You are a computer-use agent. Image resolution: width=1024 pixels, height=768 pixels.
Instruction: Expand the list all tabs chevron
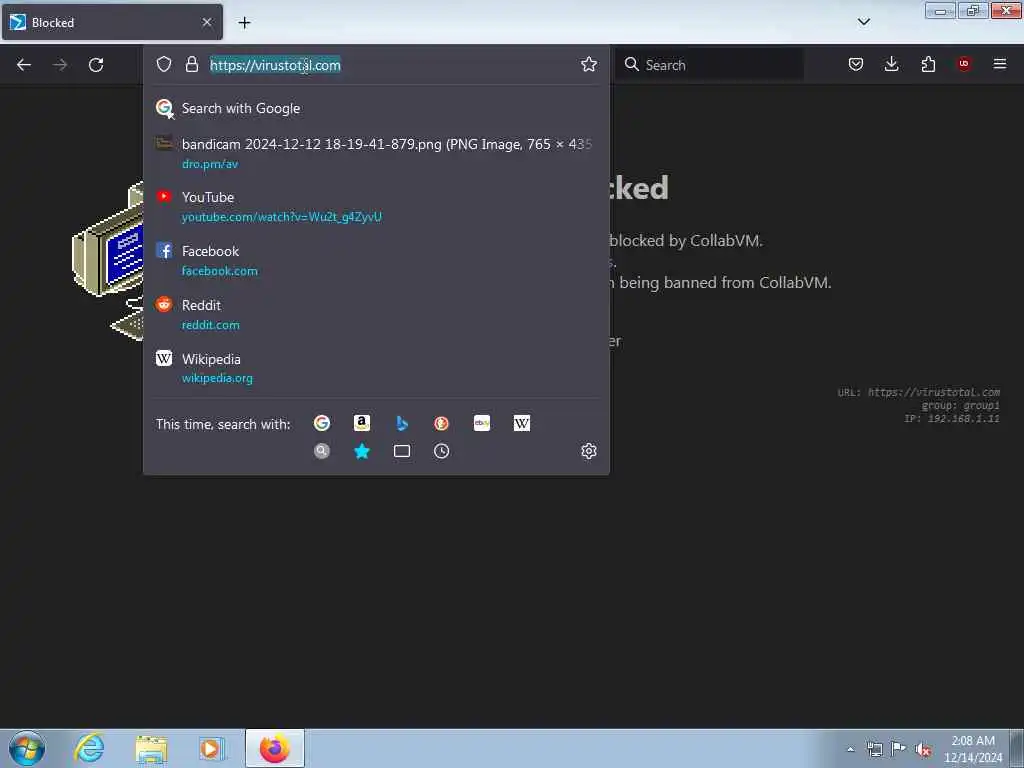(x=863, y=22)
